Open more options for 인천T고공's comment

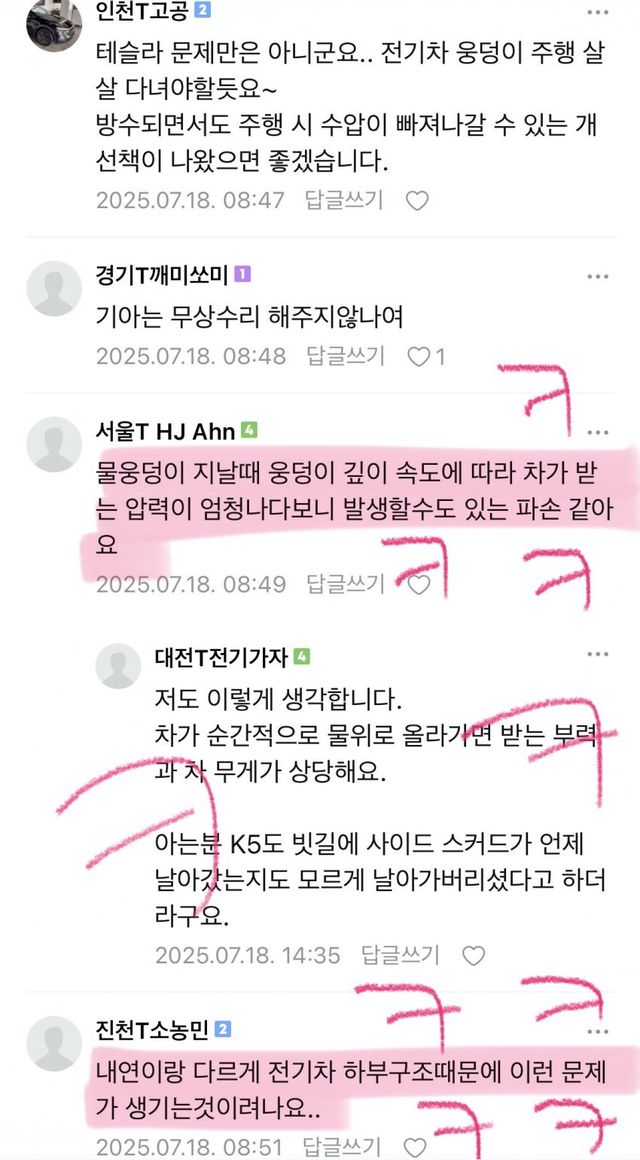[x=598, y=12]
